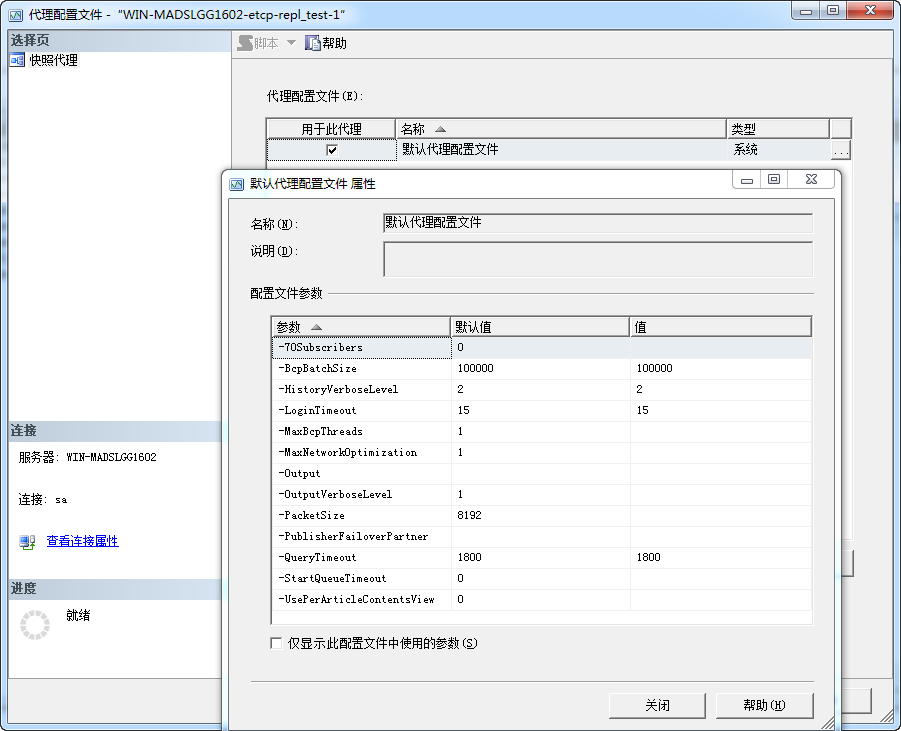
Task: Select the -StartQueueTimeout parameter
Action: (x=361, y=578)
